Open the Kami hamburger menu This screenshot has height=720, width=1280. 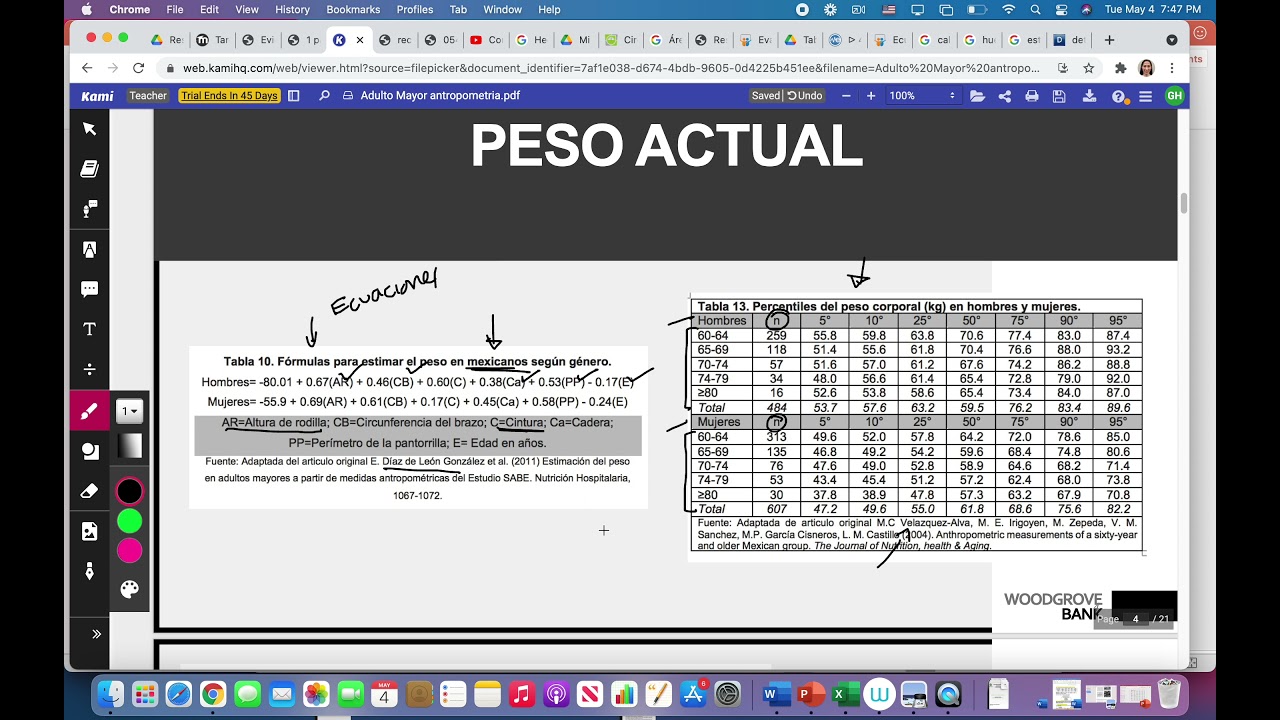[x=1146, y=96]
